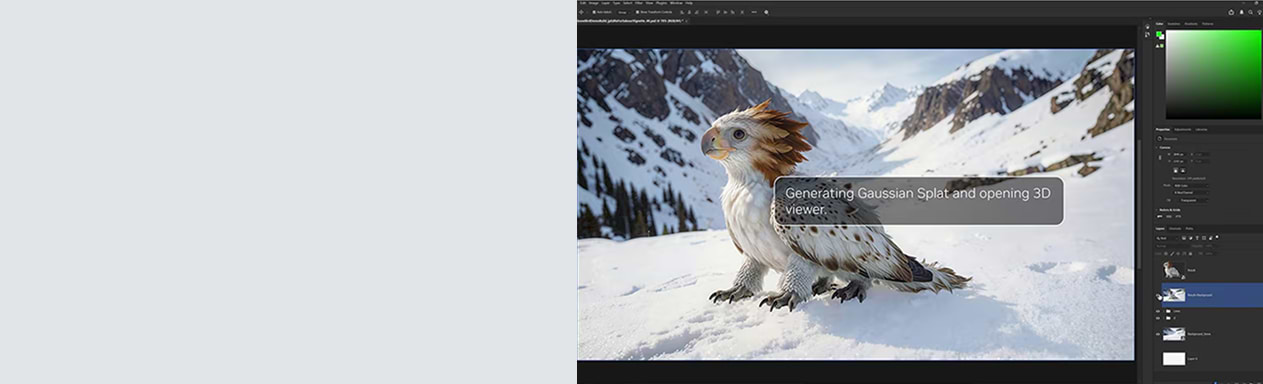Click the Share icon at top right
The height and width of the screenshot is (384, 1263).
(x=1230, y=12)
